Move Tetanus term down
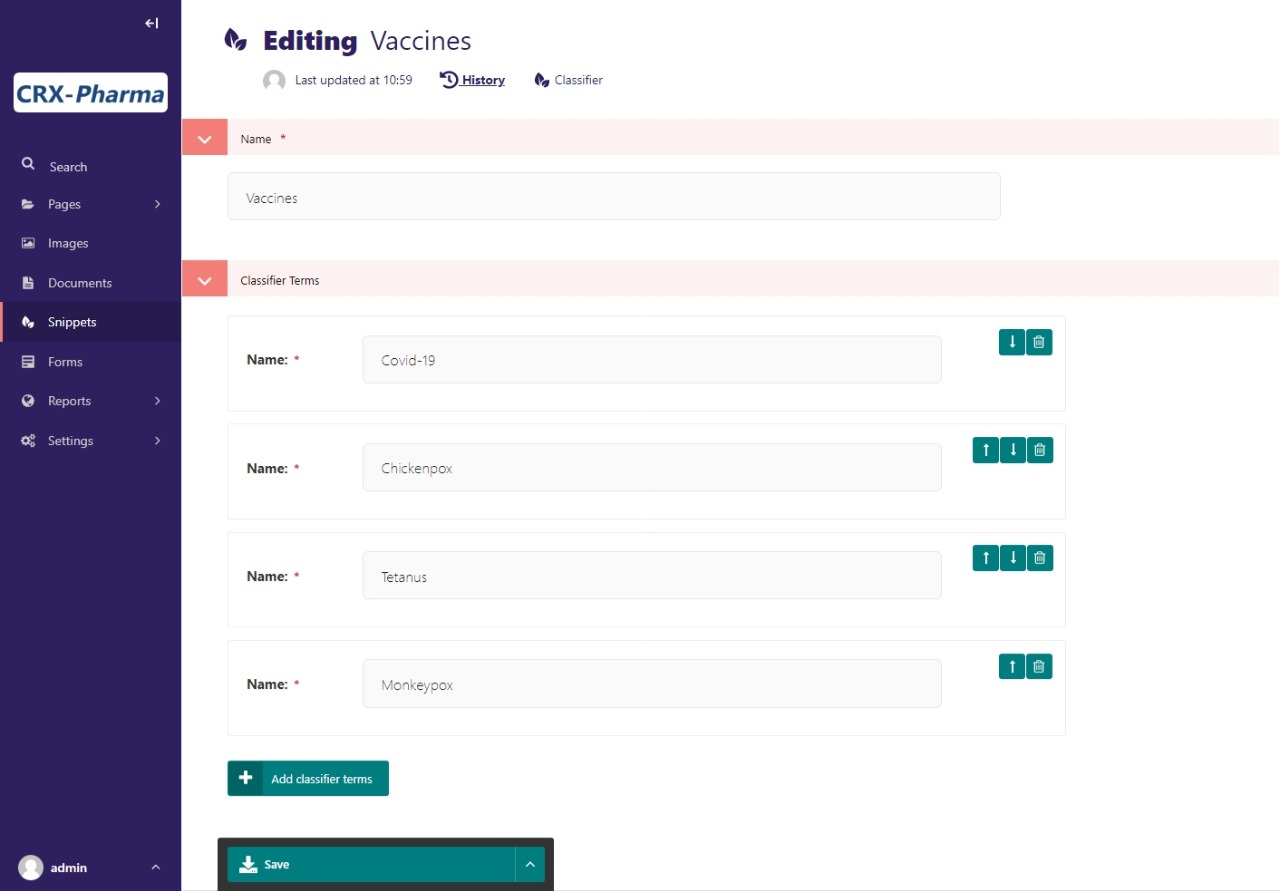 point(1013,558)
